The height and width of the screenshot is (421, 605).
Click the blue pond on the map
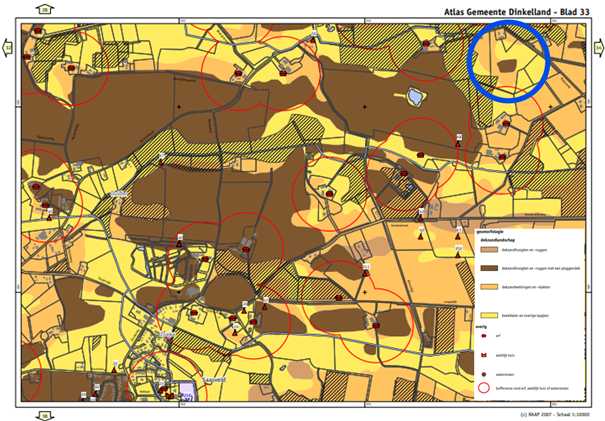coord(415,96)
